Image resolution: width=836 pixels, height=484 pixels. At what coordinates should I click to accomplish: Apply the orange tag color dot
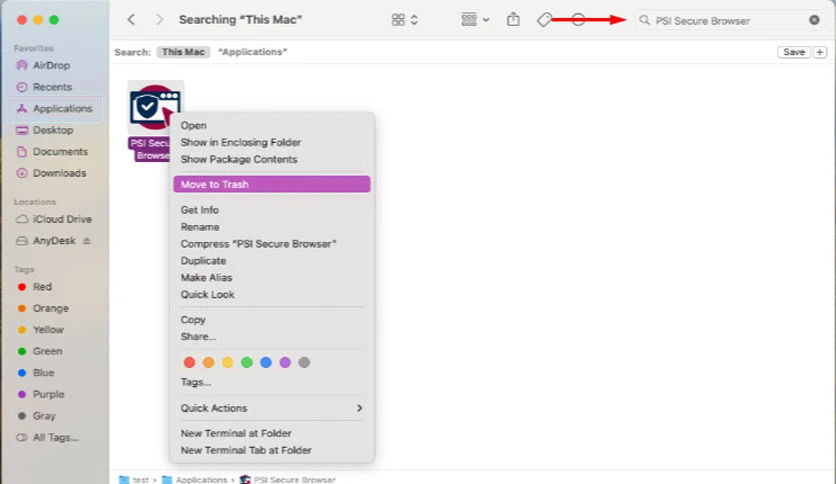pos(208,362)
